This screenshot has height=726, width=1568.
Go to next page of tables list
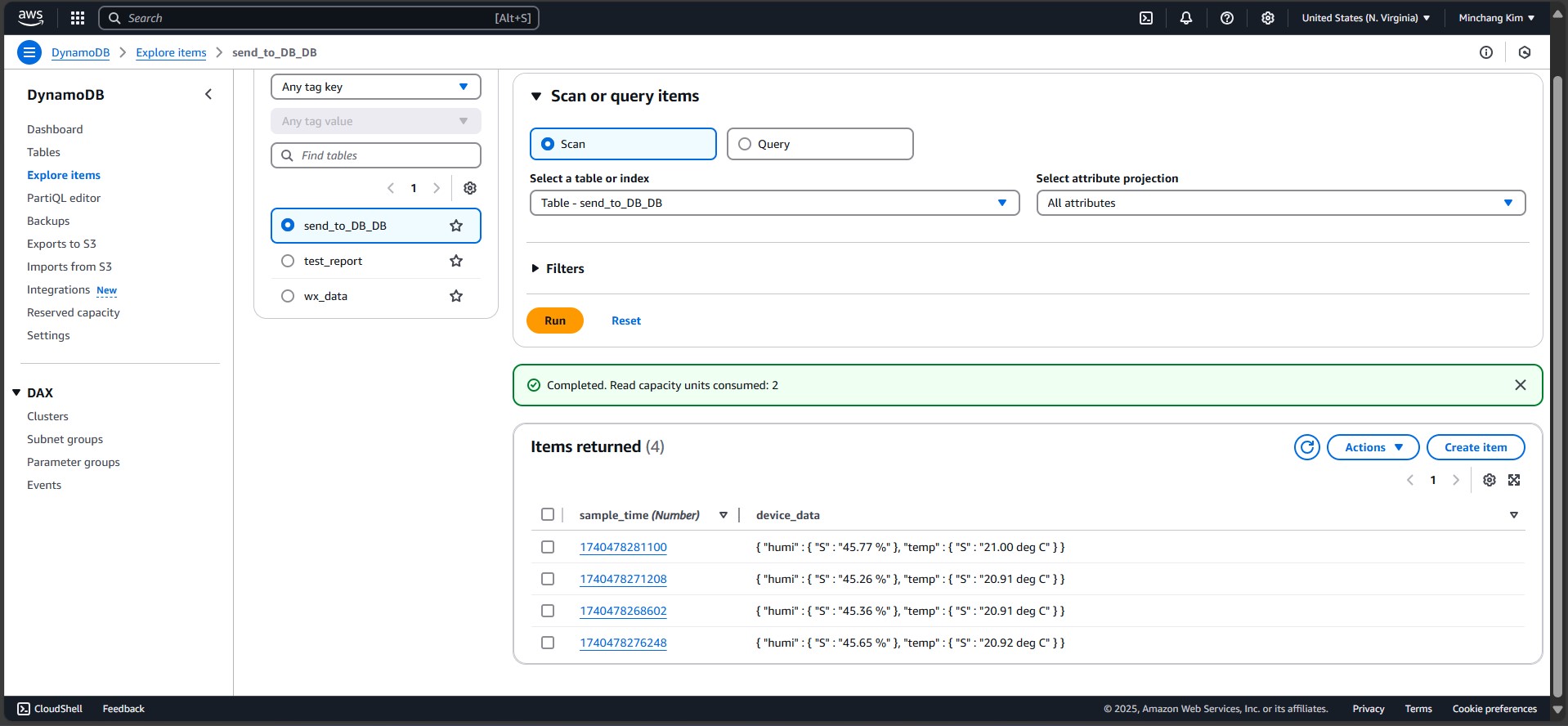coord(437,188)
